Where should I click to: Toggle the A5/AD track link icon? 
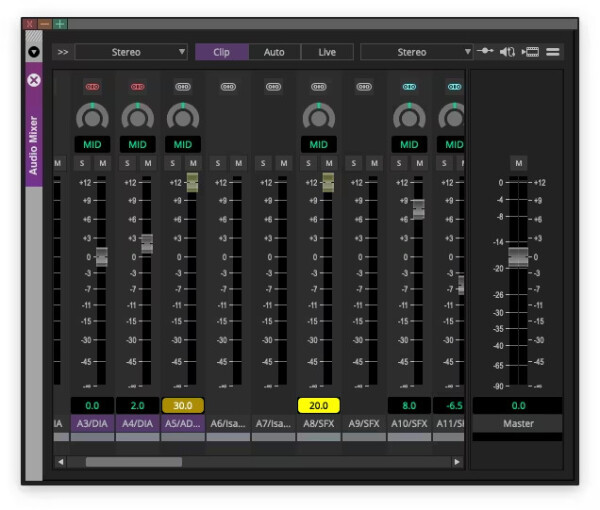183,87
